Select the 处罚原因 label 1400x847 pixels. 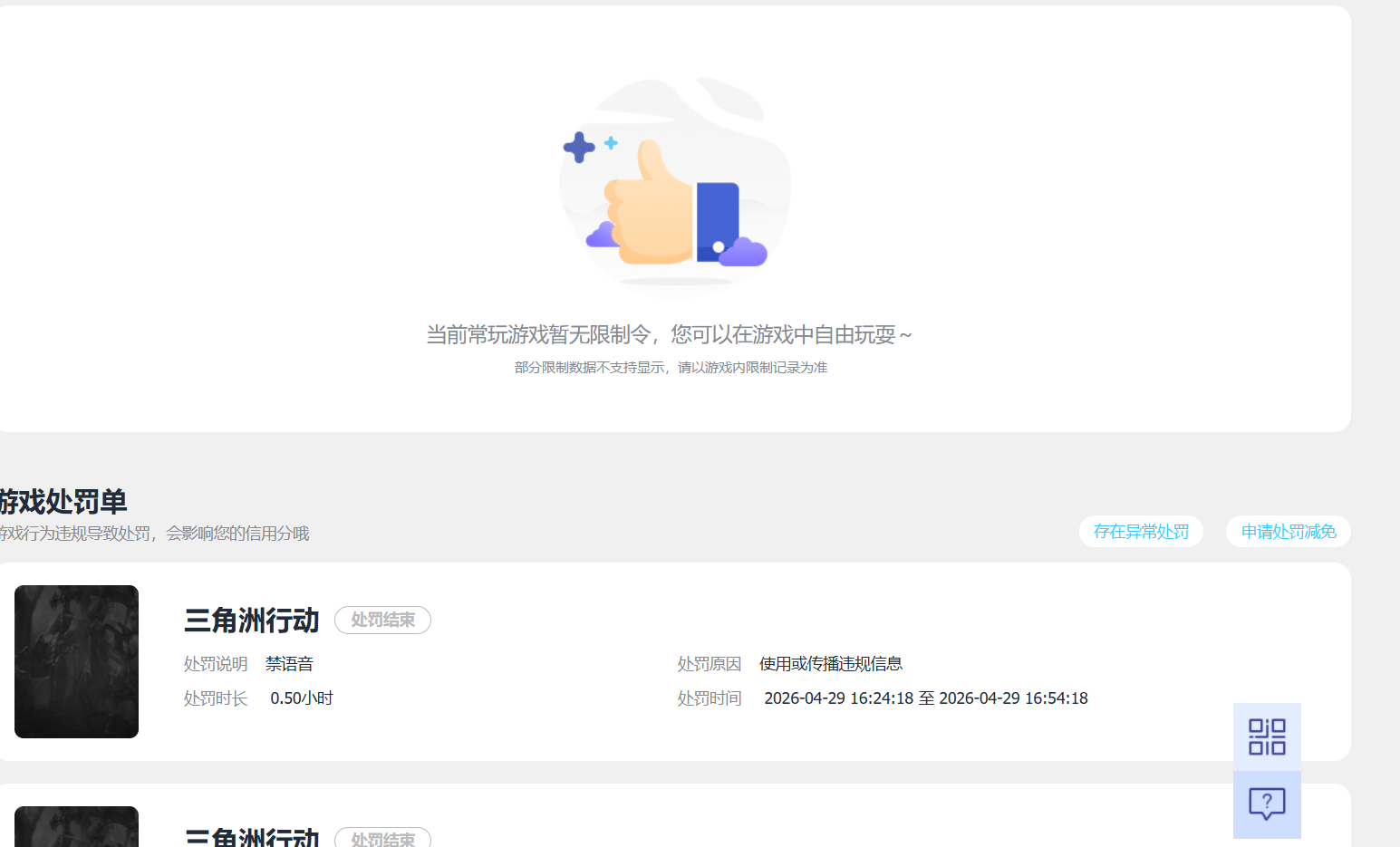click(710, 664)
